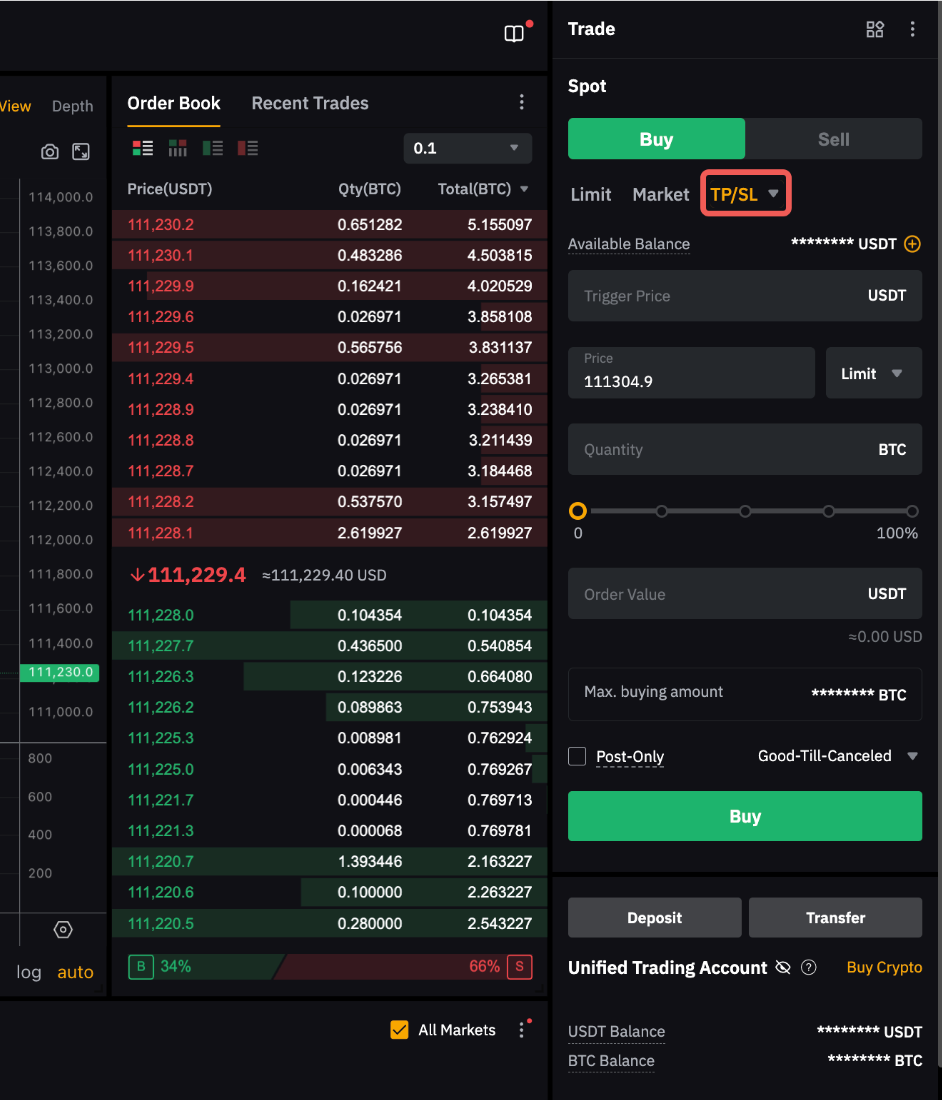This screenshot has height=1100, width=942.
Task: Toggle balance visibility eye icon
Action: click(x=783, y=967)
